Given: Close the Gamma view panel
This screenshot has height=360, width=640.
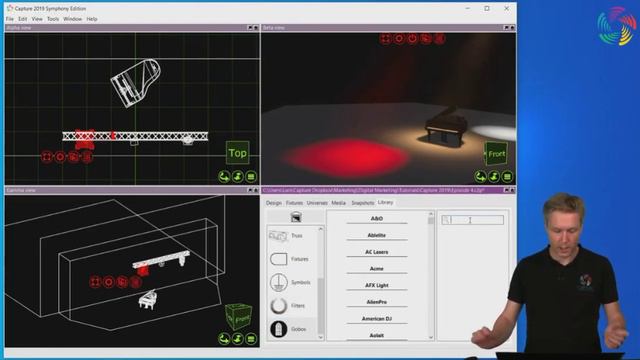Looking at the screenshot, I should point(256,190).
